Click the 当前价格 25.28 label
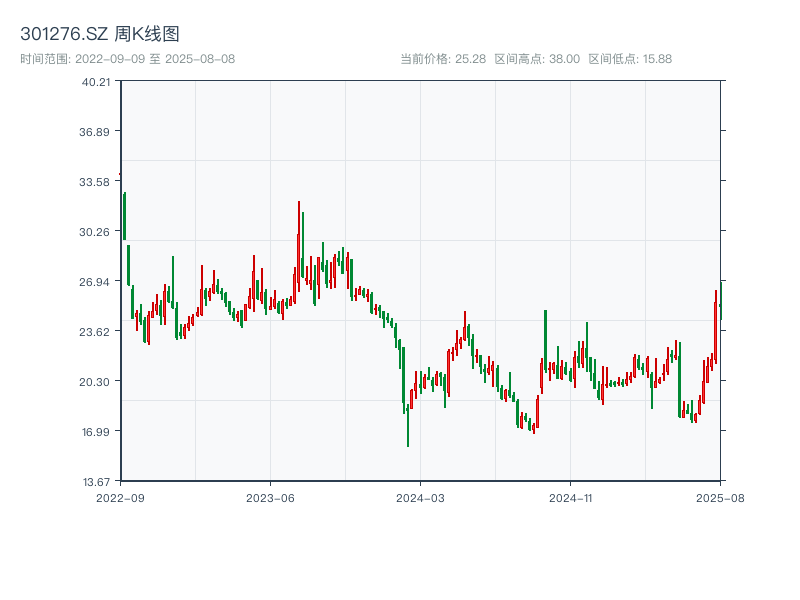This screenshot has width=800, height=600. click(x=443, y=59)
